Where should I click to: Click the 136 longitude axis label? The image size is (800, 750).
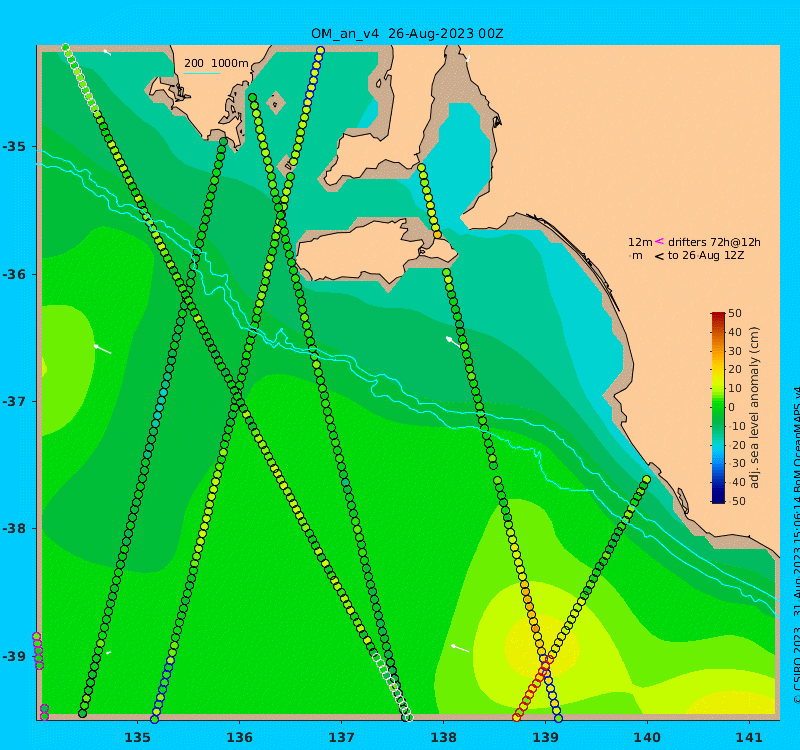[239, 737]
